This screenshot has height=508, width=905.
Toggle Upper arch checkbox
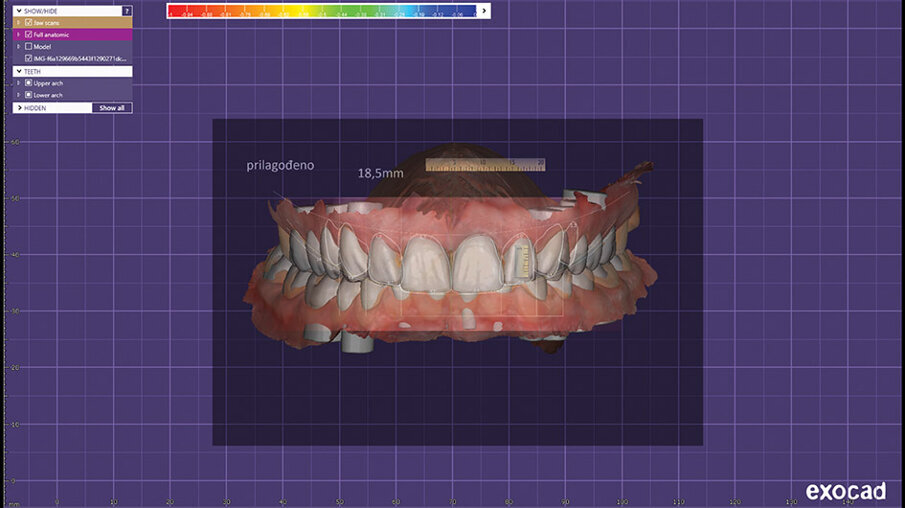28,83
